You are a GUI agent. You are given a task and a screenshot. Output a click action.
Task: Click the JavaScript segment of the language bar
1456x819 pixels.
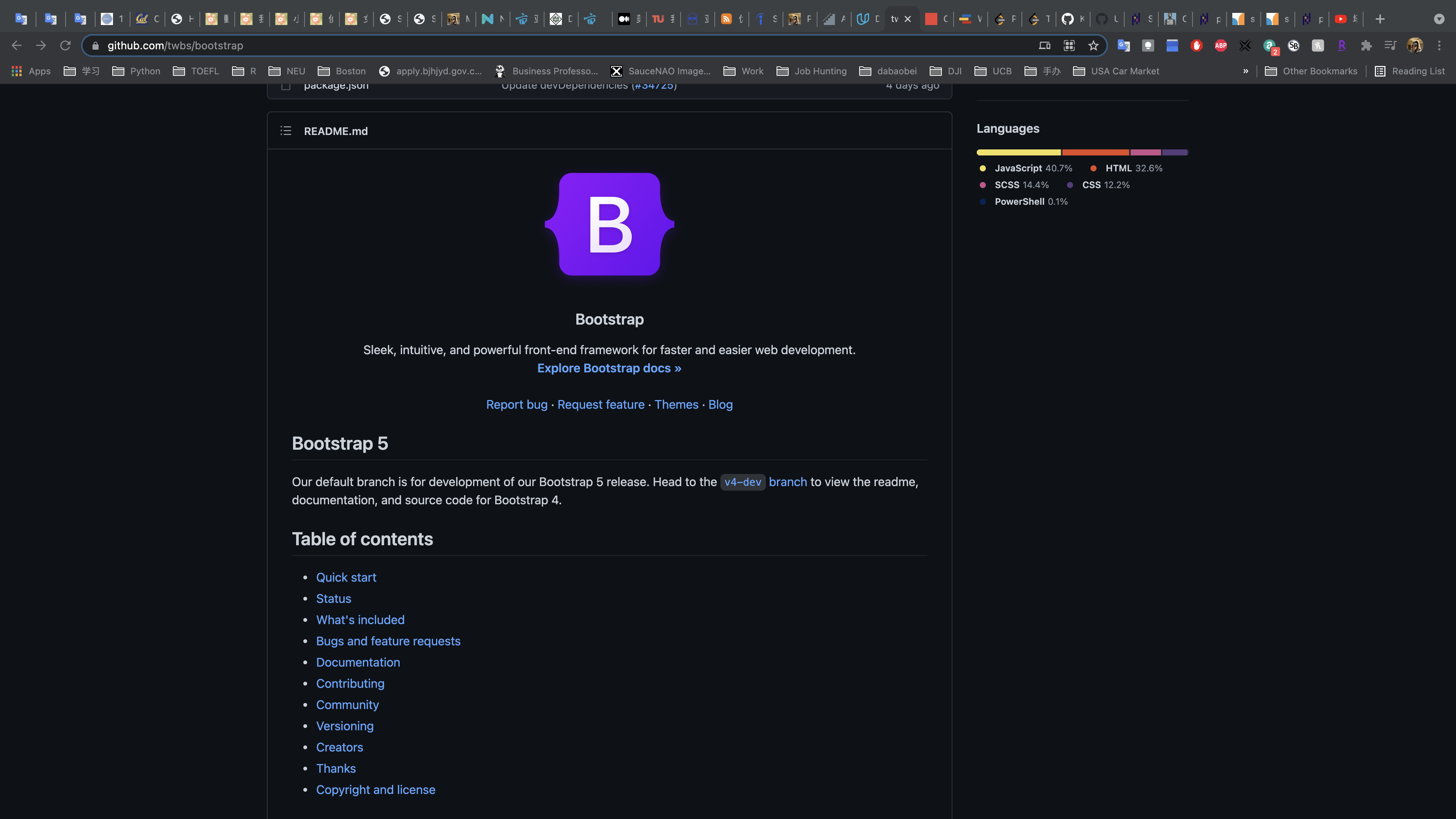[1018, 152]
